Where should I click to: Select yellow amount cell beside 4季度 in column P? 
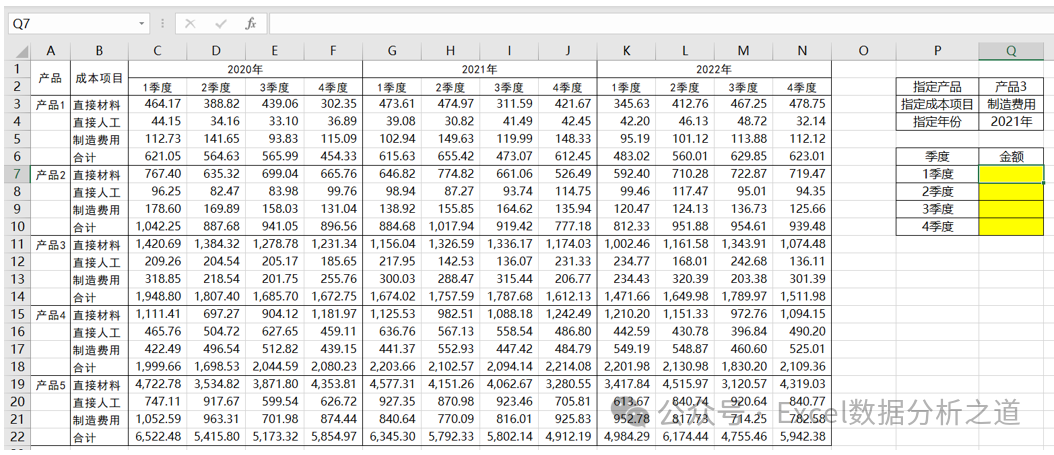[1012, 226]
